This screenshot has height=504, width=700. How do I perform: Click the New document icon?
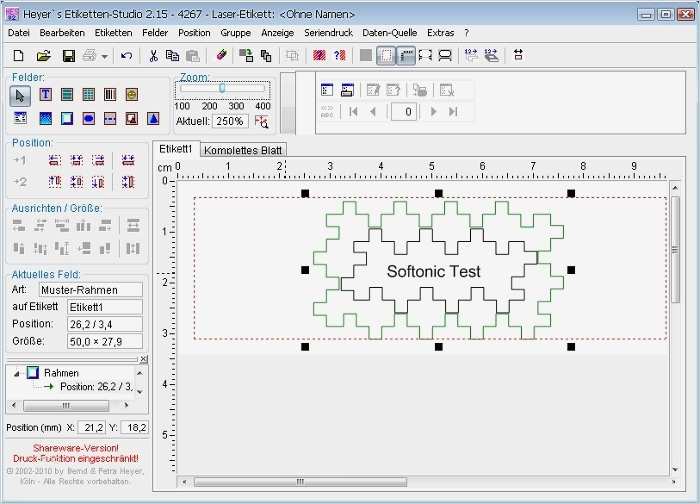[18, 56]
